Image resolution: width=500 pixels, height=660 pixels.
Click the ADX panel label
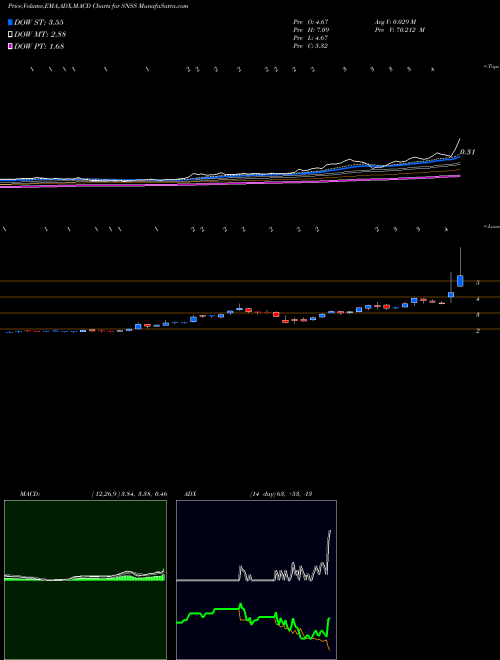(191, 494)
